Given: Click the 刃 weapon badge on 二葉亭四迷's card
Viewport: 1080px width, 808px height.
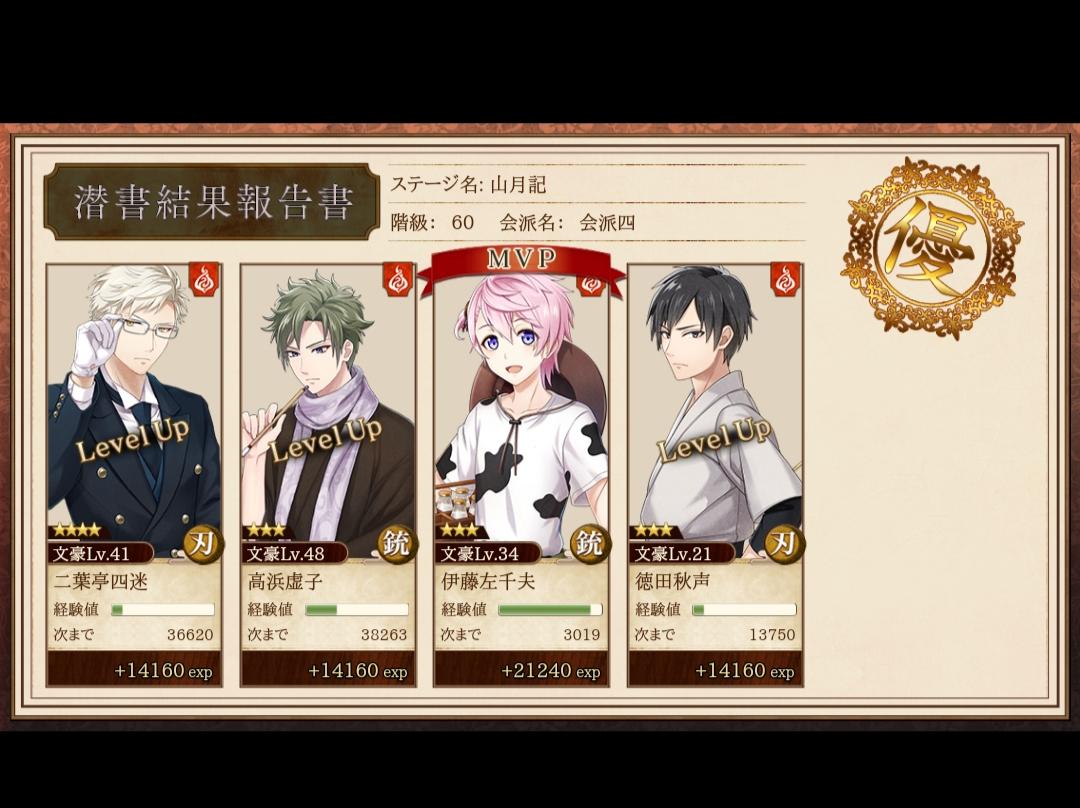Looking at the screenshot, I should click(202, 545).
